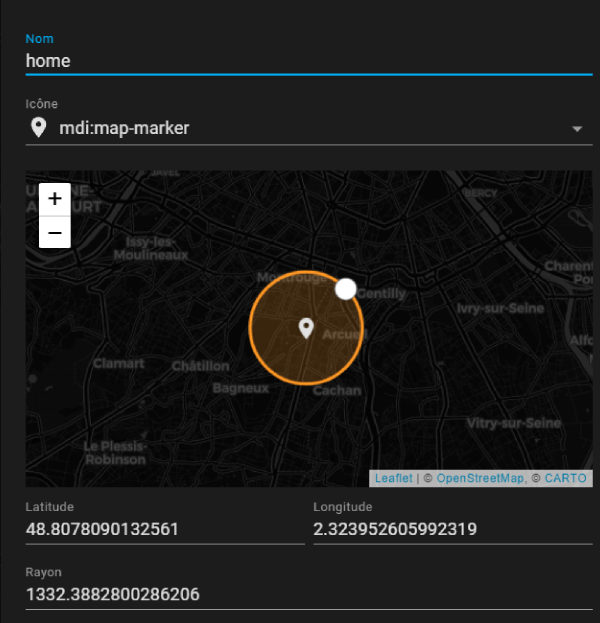Click into the Latitude field
Viewport: 600px width, 623px height.
point(164,529)
